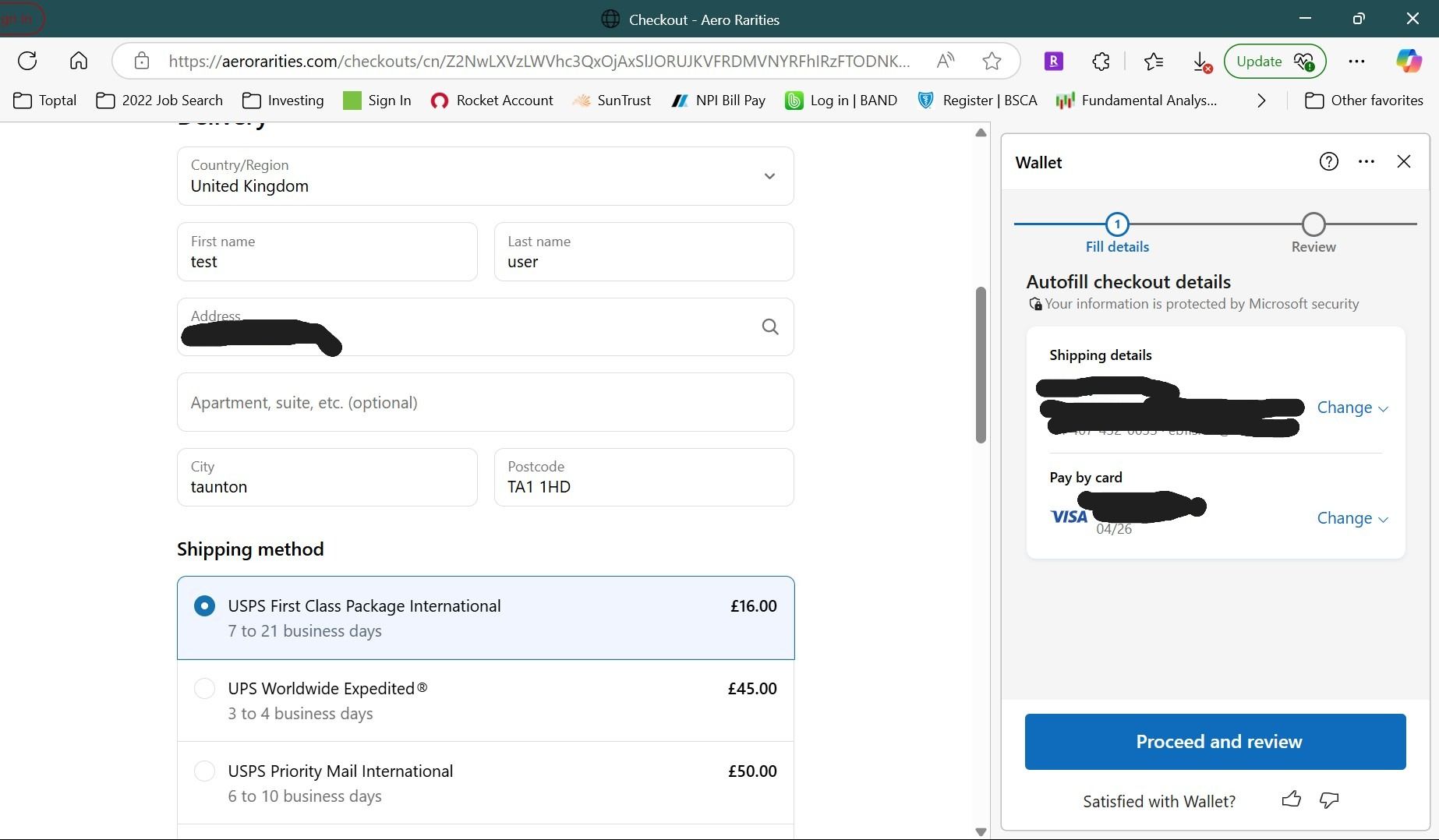Click the thumbs up feedback icon

(1291, 799)
